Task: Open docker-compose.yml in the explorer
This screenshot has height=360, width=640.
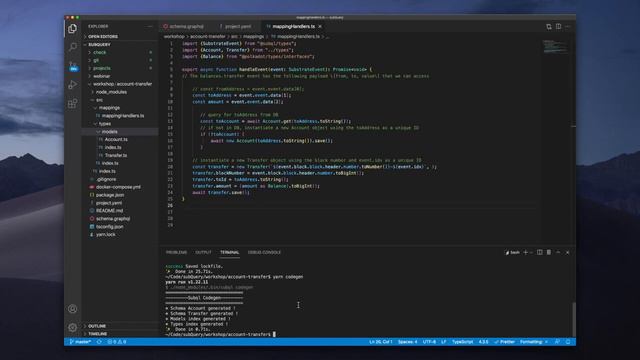Action: (x=118, y=187)
